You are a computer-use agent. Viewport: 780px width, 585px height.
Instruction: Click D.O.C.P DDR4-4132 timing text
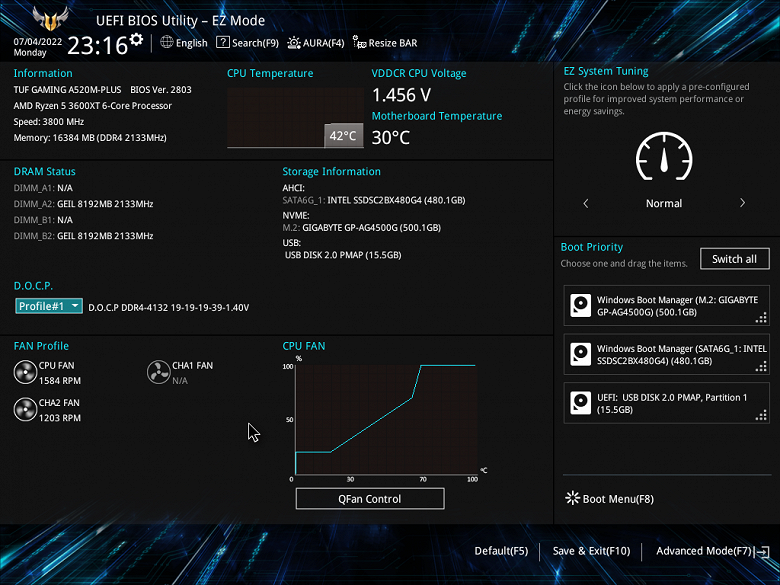pos(169,307)
